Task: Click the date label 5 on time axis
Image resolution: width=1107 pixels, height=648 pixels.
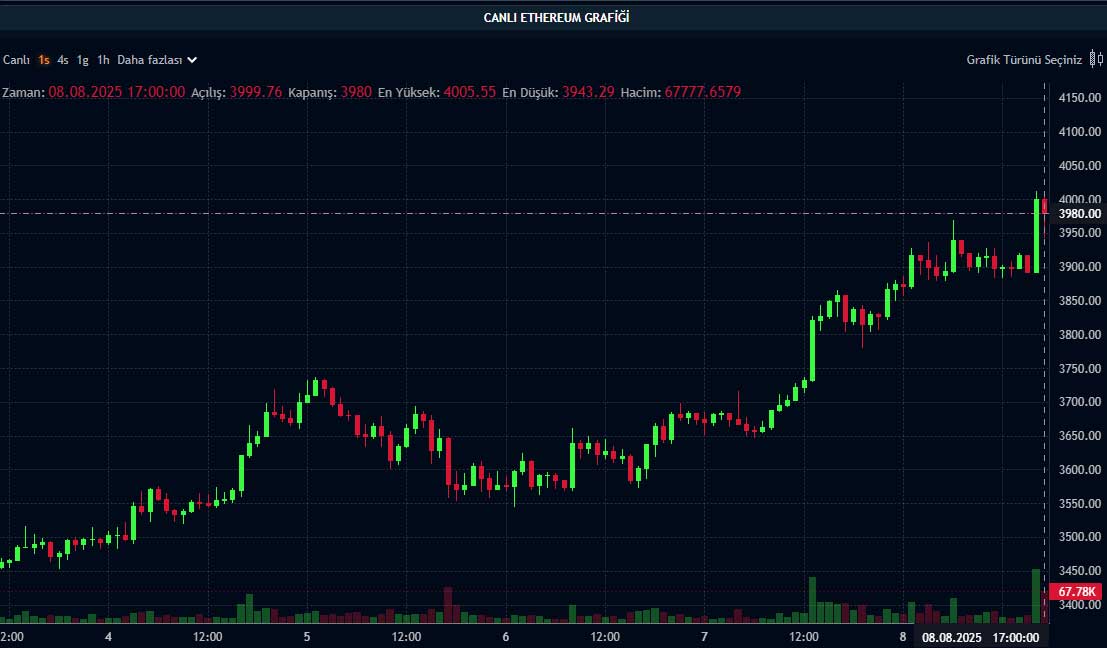Action: pyautogui.click(x=306, y=637)
